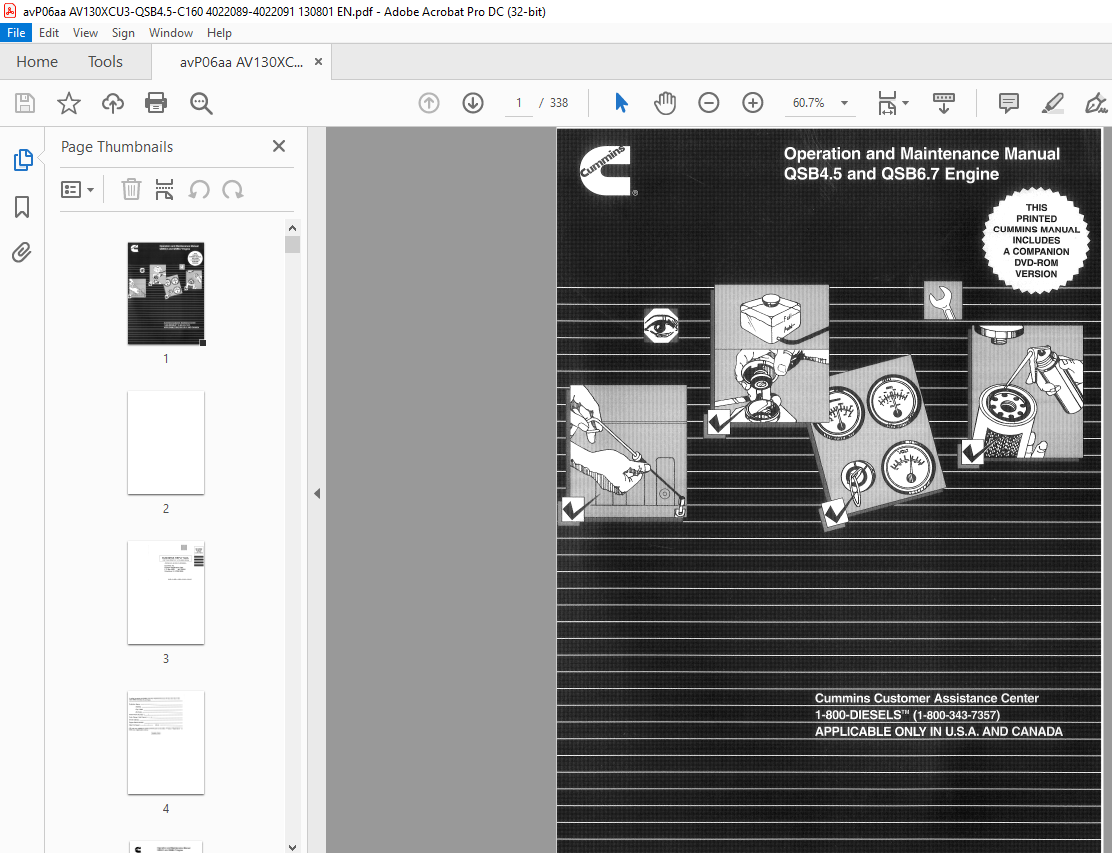Viewport: 1112px width, 853px height.
Task: Open the Bookmarks sidebar icon
Action: [x=22, y=207]
